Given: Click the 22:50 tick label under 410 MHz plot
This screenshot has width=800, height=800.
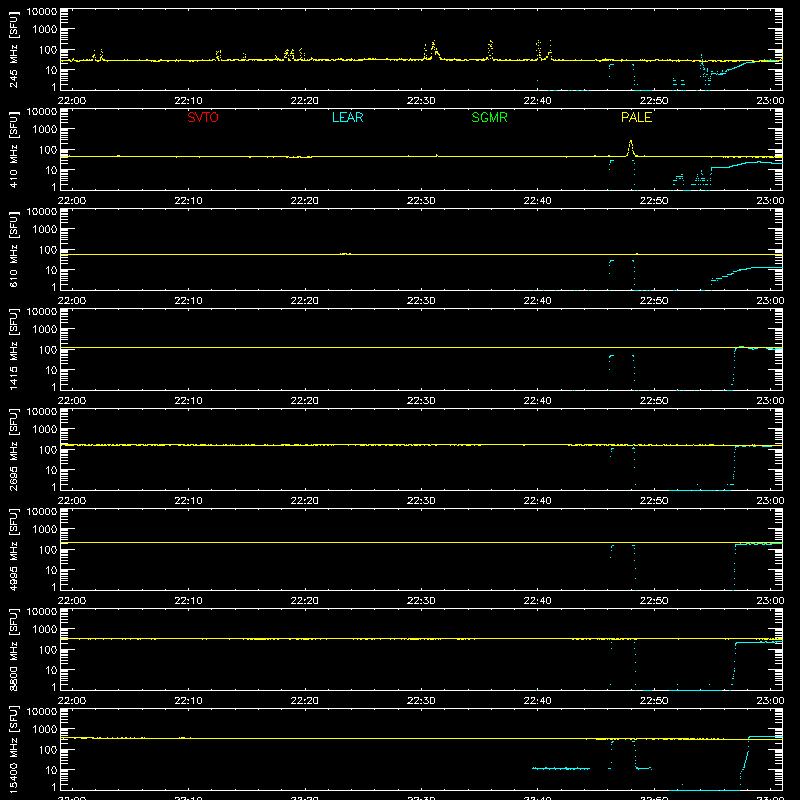Looking at the screenshot, I should (x=654, y=201).
